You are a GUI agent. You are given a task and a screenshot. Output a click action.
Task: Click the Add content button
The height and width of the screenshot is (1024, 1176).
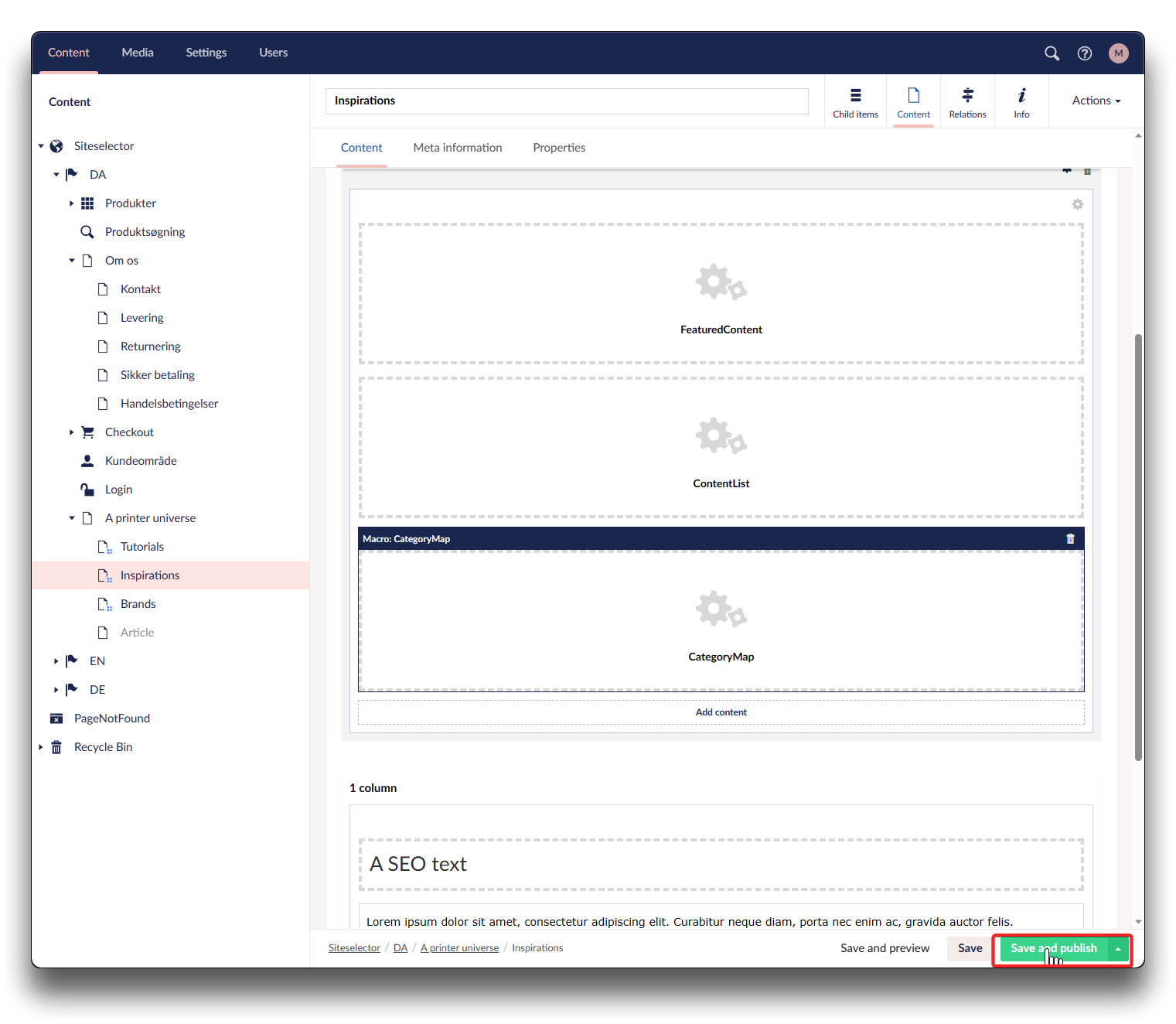click(x=721, y=712)
